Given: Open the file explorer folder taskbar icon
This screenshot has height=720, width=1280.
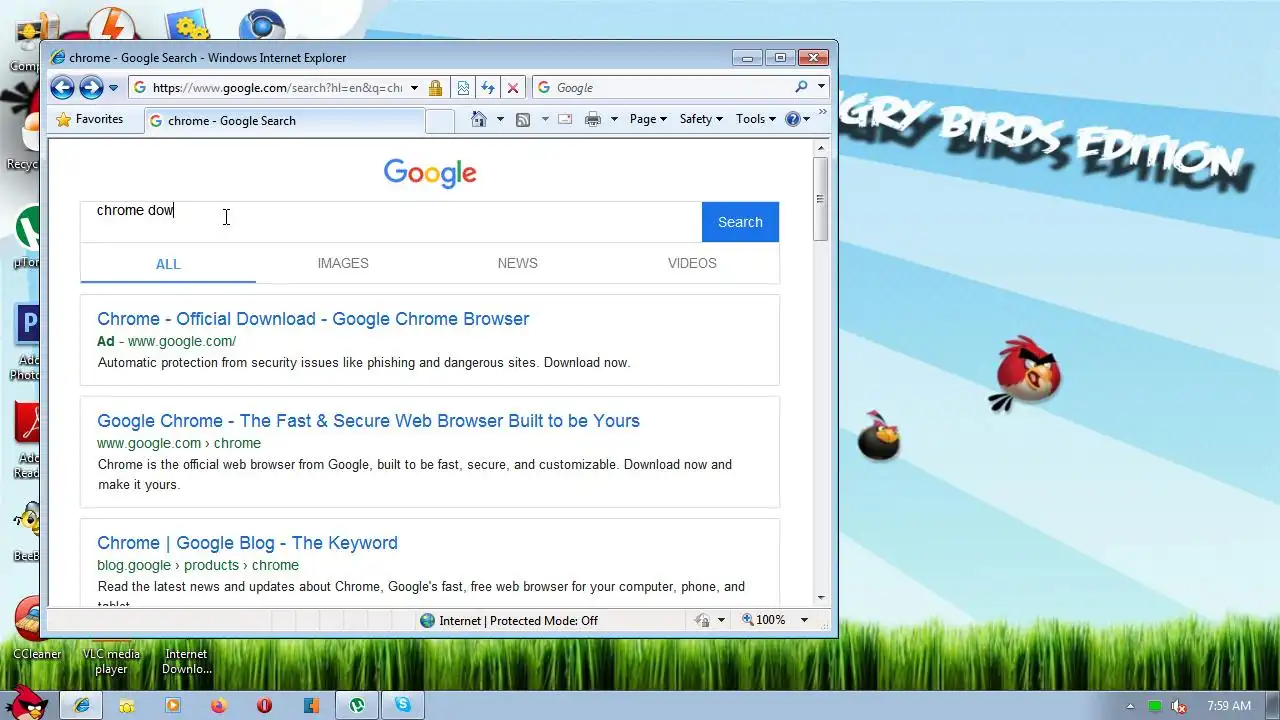Looking at the screenshot, I should 127,706.
